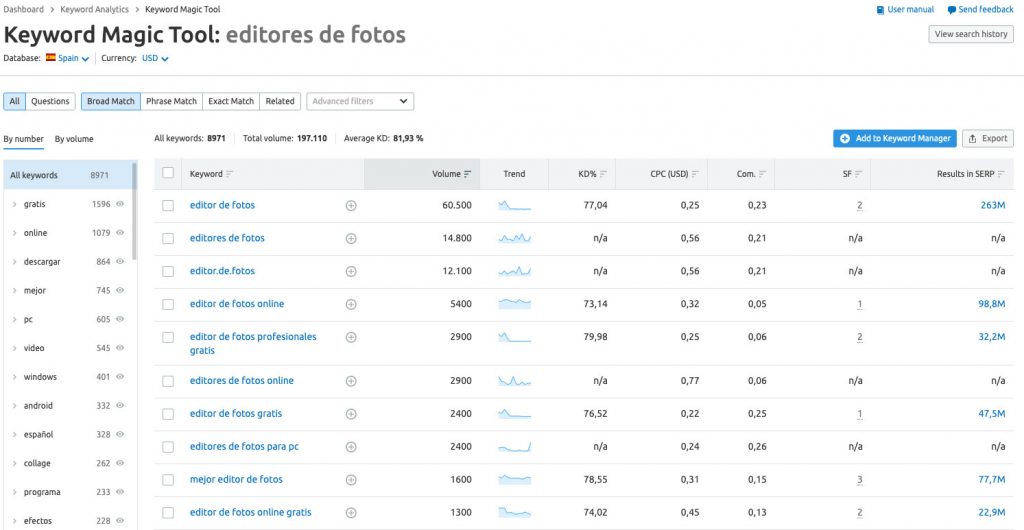Tick checkbox for 'editor de fotos' row

(168, 206)
